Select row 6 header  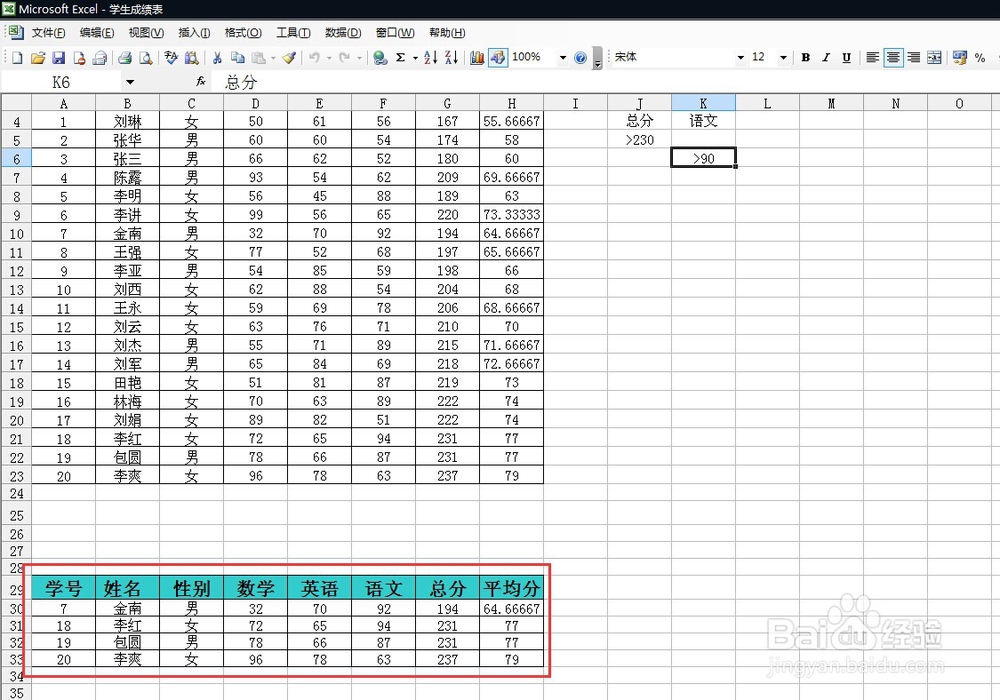point(16,159)
